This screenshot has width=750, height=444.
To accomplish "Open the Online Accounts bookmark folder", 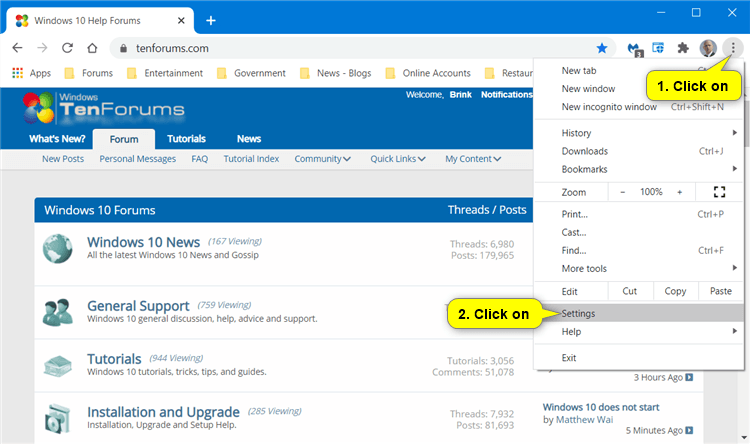I will [428, 73].
